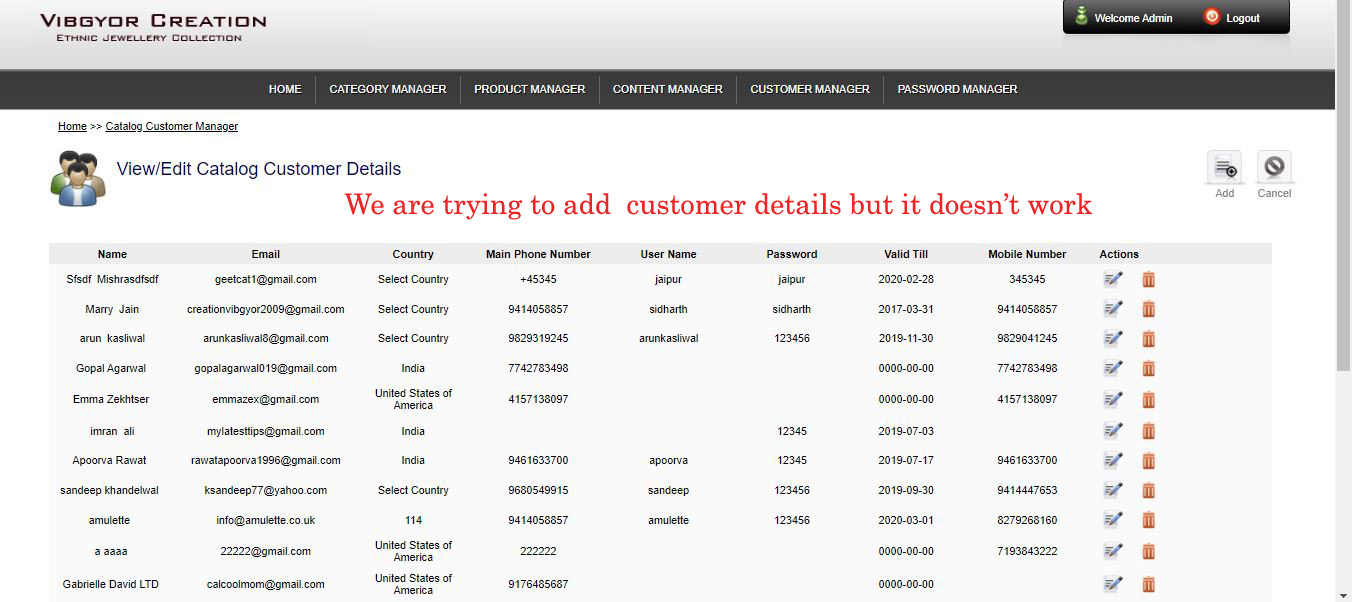The width and height of the screenshot is (1352, 602).
Task: Open the Category Manager menu
Action: tap(388, 89)
